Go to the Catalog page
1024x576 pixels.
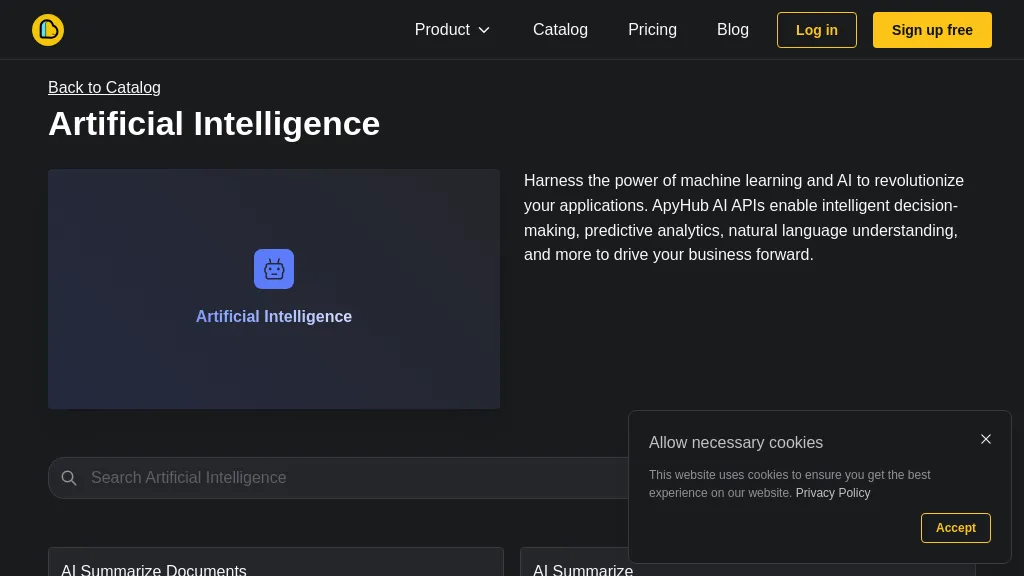point(560,30)
